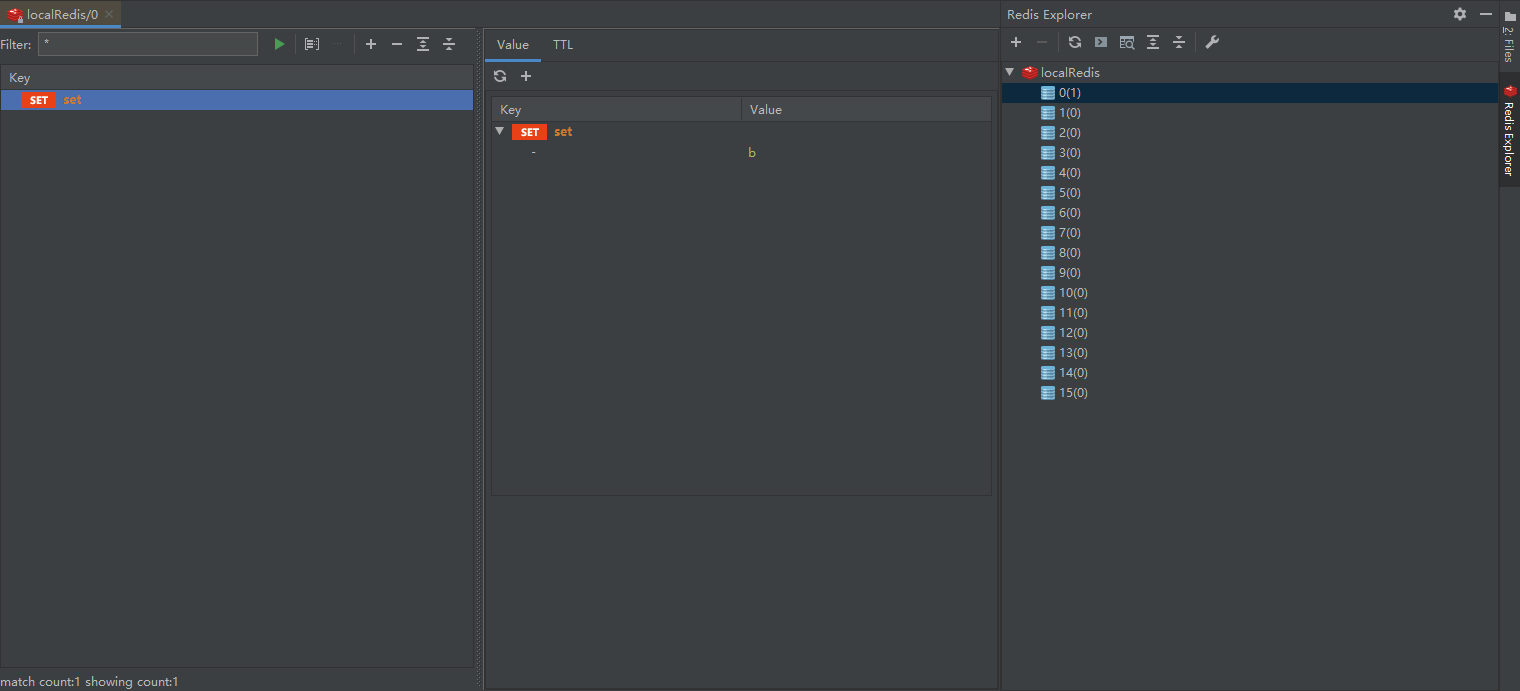Select value cell 'b' in the table
Image resolution: width=1520 pixels, height=691 pixels.
pyautogui.click(x=752, y=153)
